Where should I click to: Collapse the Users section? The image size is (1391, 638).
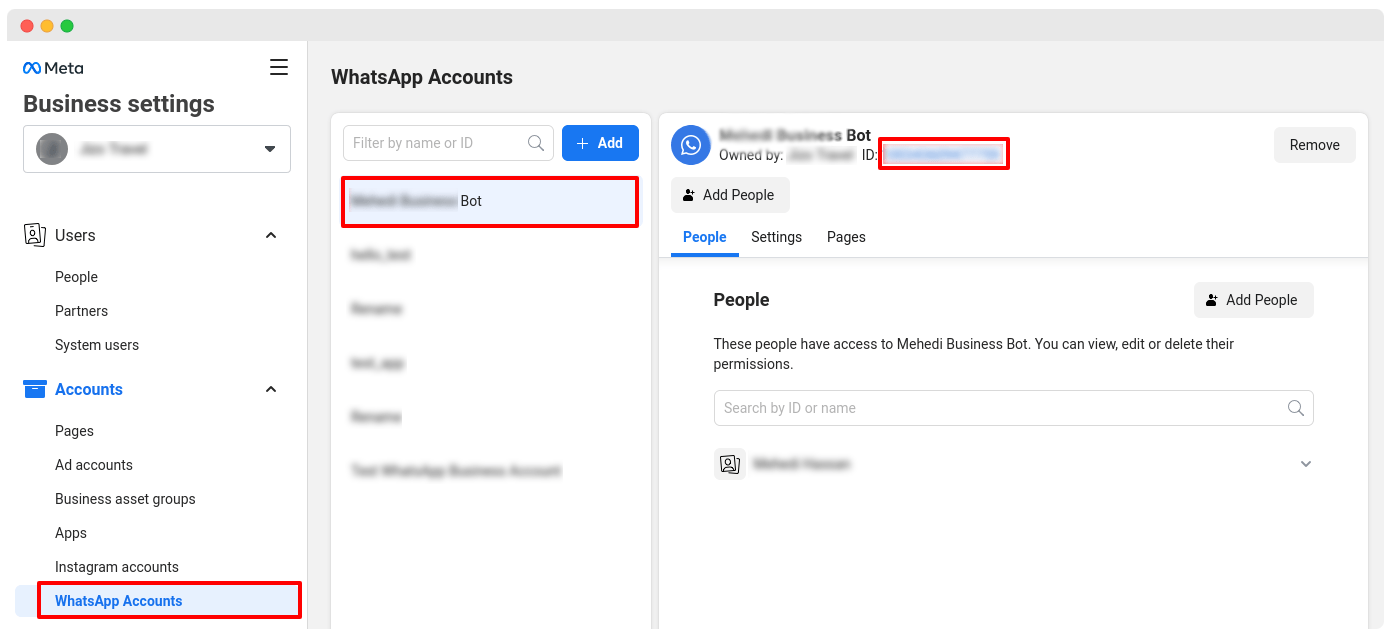pyautogui.click(x=270, y=235)
